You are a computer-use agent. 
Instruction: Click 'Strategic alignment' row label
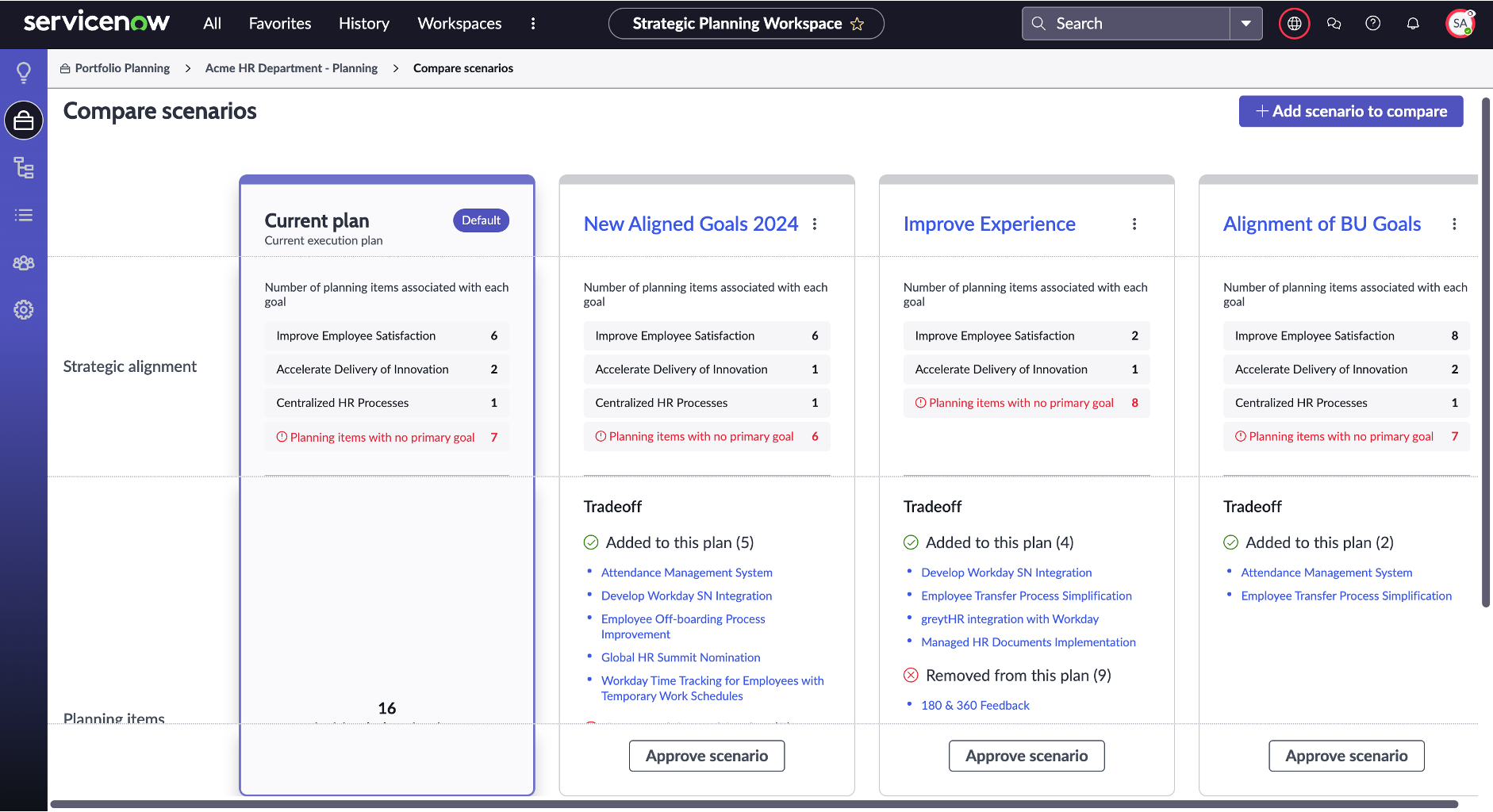click(x=130, y=366)
